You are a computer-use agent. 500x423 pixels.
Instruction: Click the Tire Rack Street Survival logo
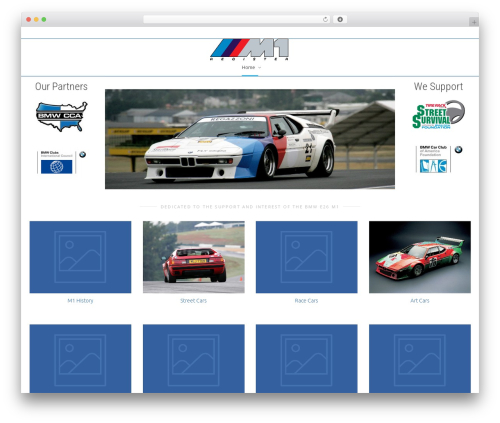pos(438,115)
